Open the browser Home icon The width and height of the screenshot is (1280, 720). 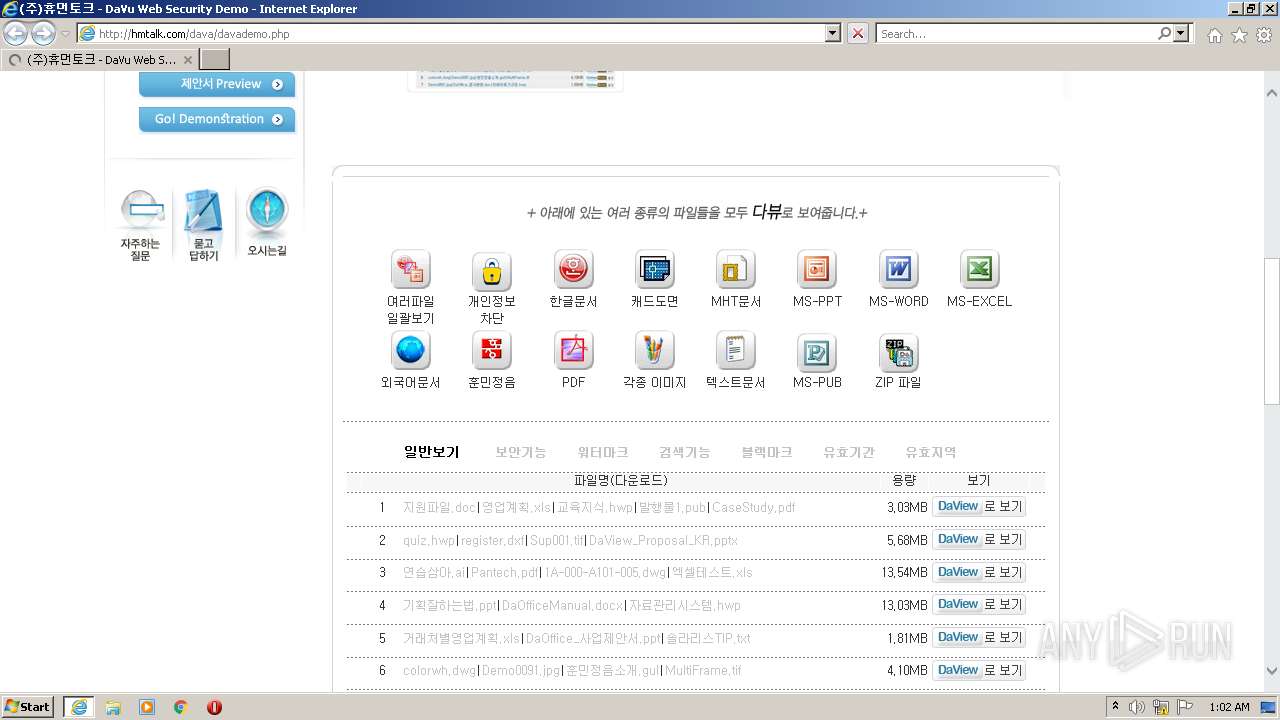click(x=1214, y=35)
